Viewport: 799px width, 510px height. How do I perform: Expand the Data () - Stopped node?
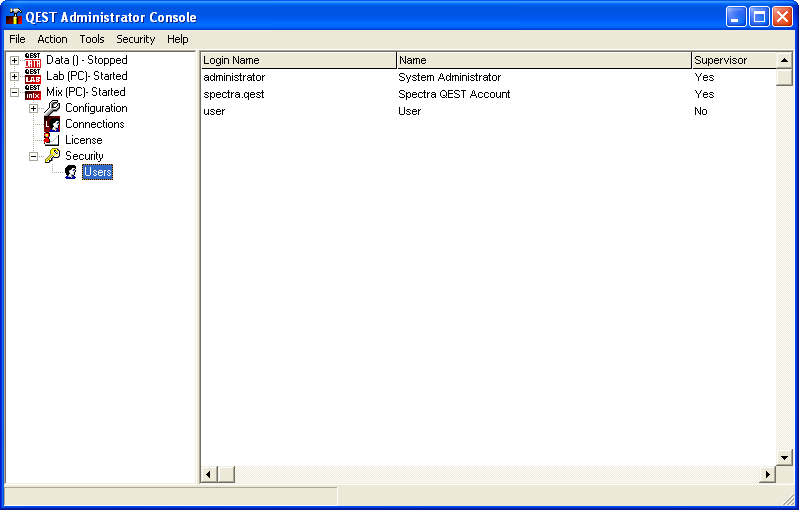pyautogui.click(x=14, y=60)
